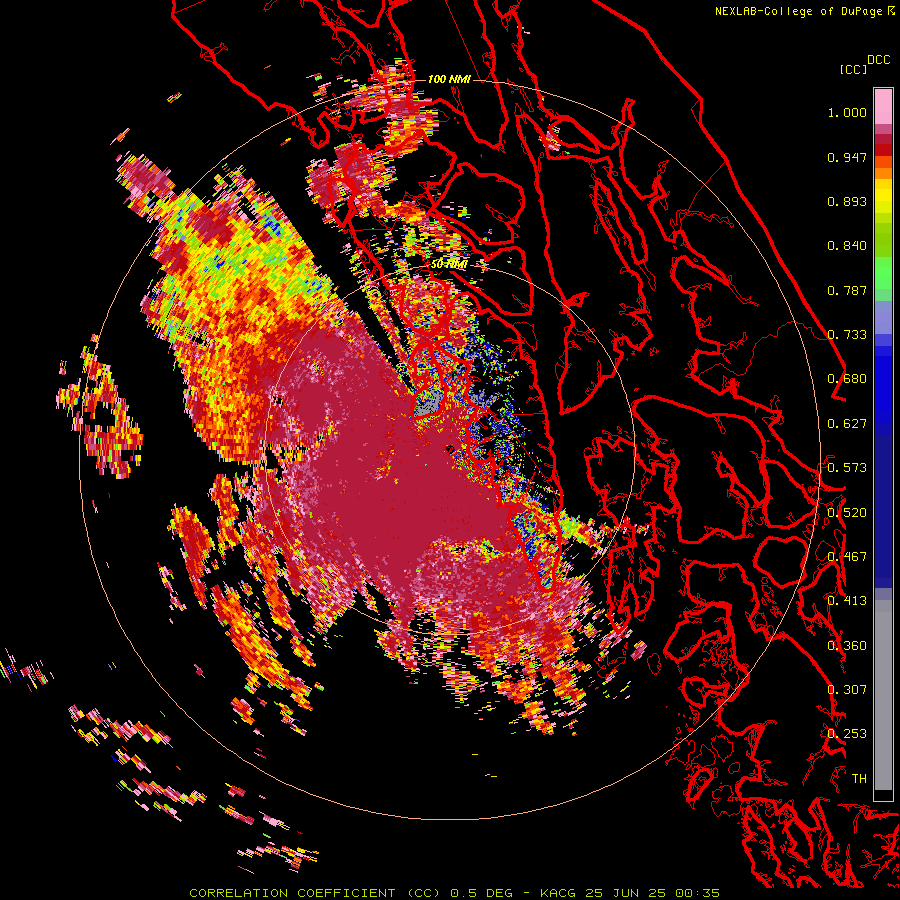Click the 0.573 scale value

tap(847, 468)
